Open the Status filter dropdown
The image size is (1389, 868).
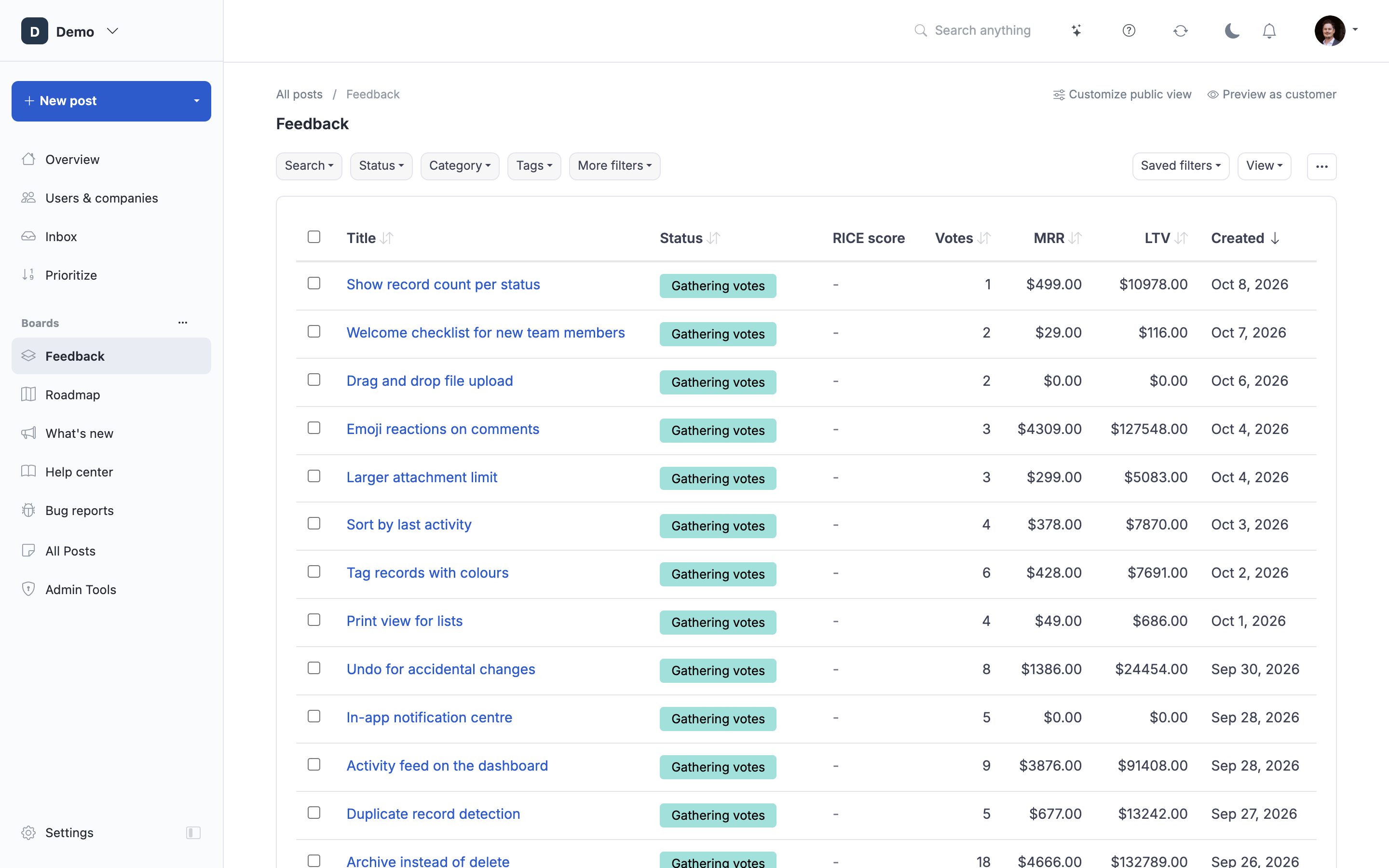pyautogui.click(x=381, y=166)
